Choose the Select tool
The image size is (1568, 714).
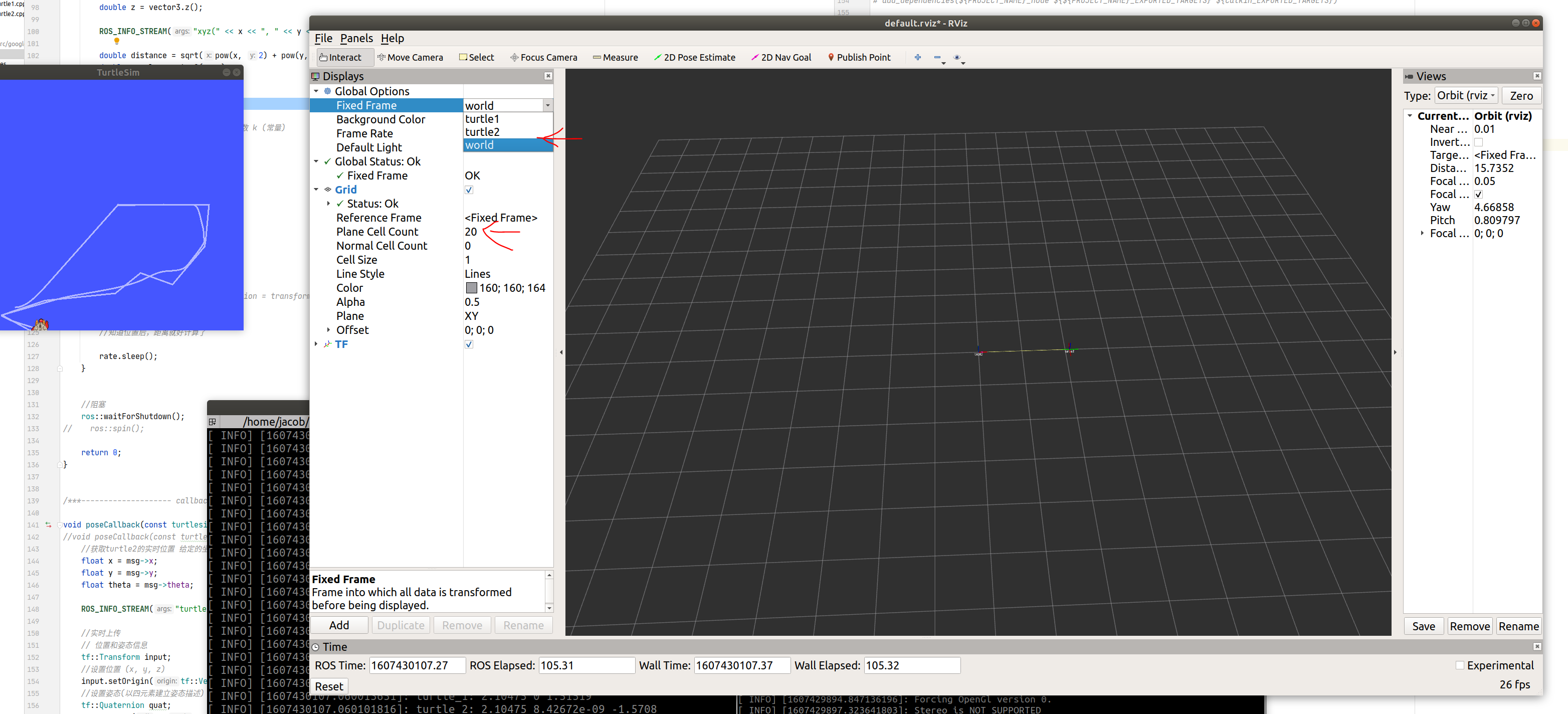click(476, 57)
